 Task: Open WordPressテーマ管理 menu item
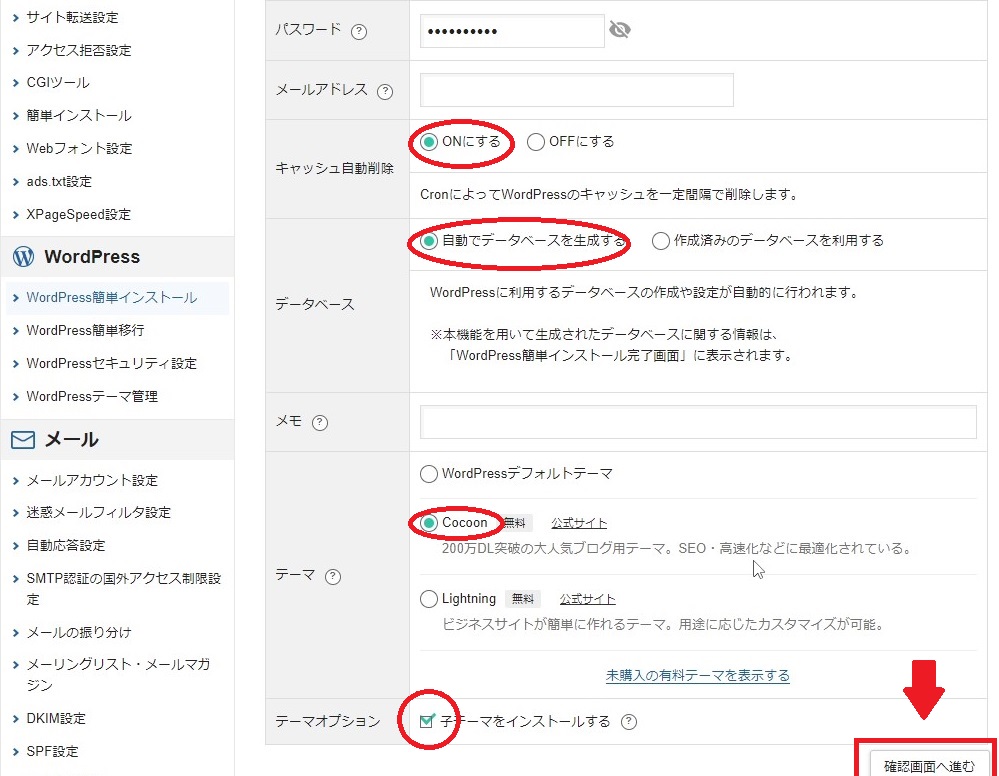click(x=92, y=396)
